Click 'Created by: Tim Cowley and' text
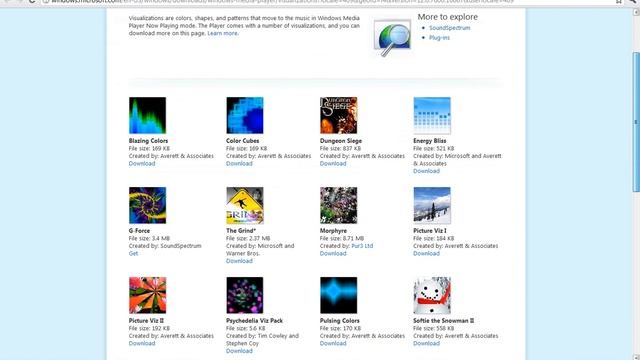 [x=262, y=336]
